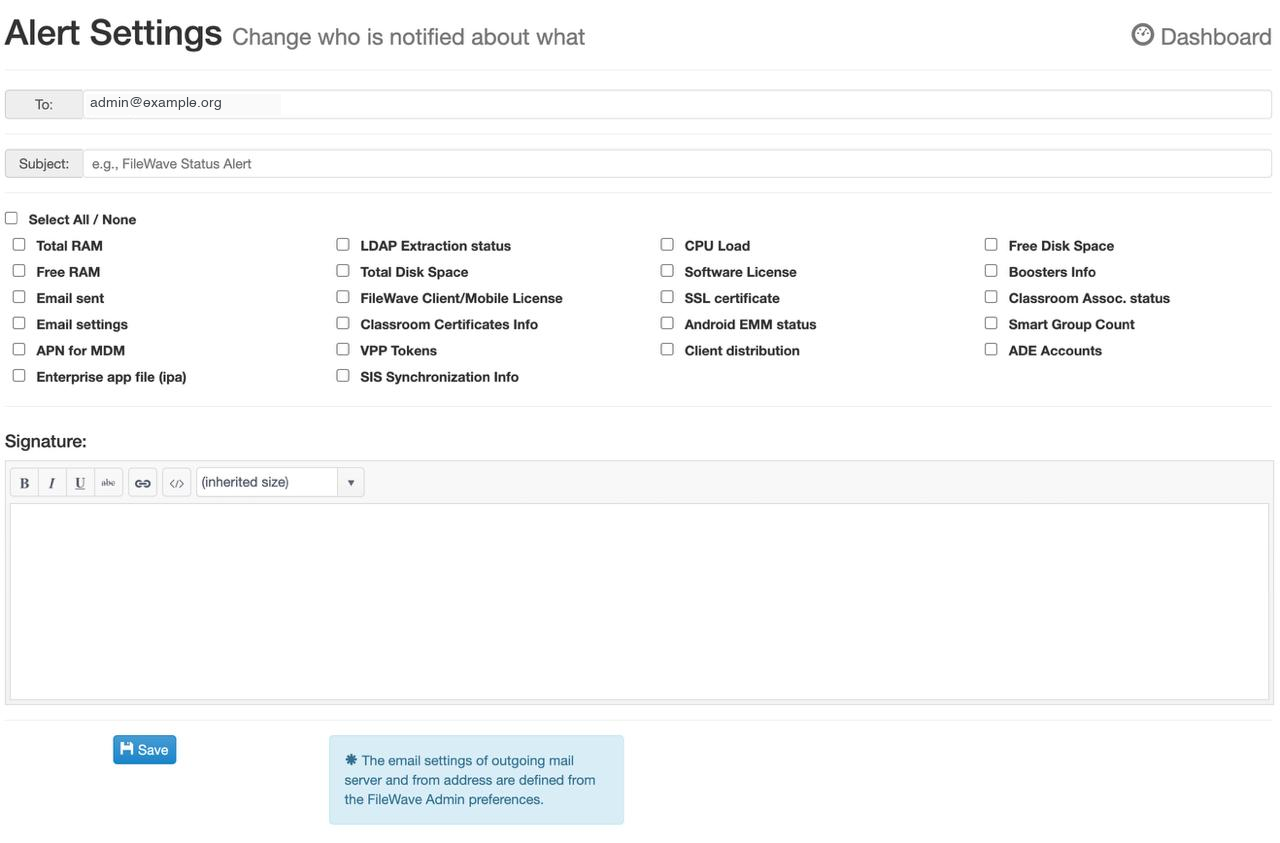Enable the Free RAM alert checkbox
Viewport: 1280px width, 843px height.
[19, 270]
